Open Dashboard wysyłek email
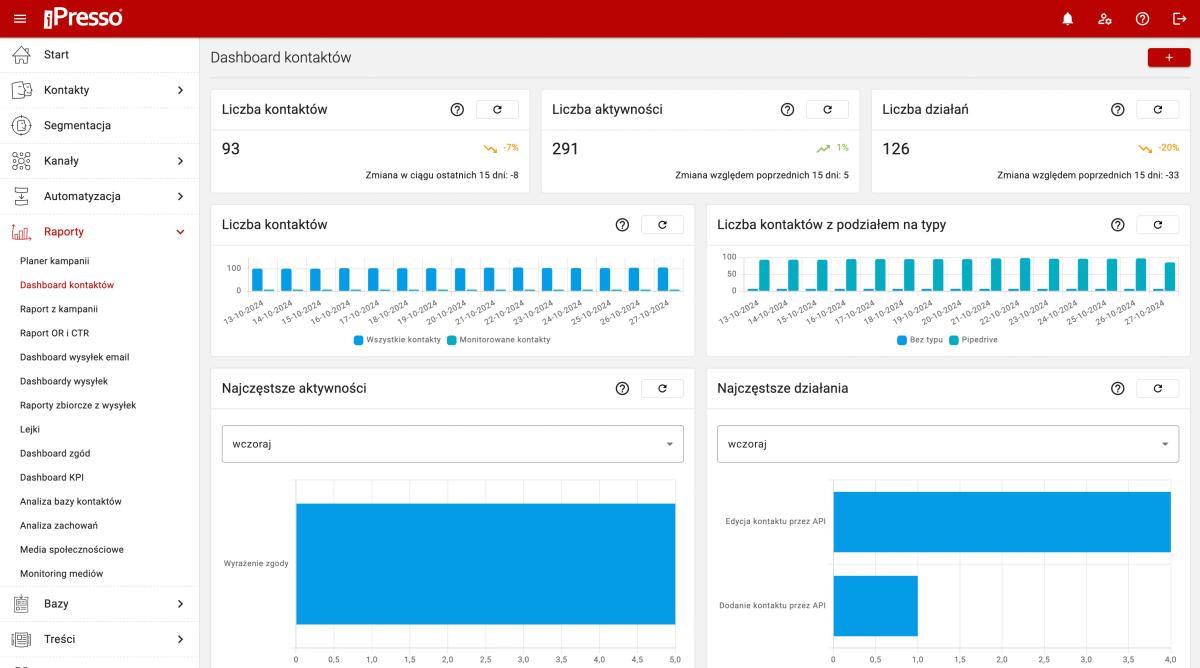 (x=75, y=357)
